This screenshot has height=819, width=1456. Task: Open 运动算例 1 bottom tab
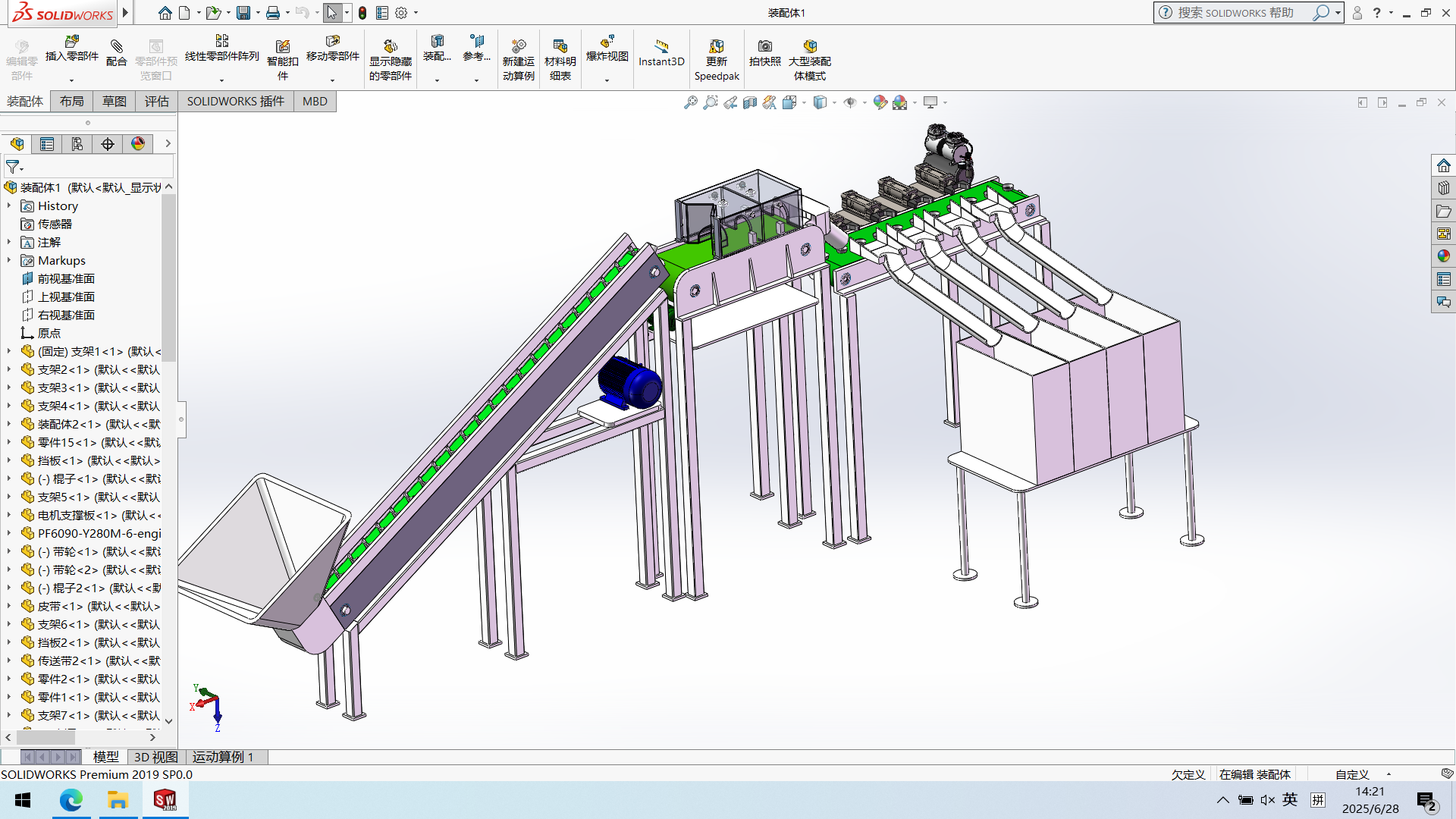223,757
